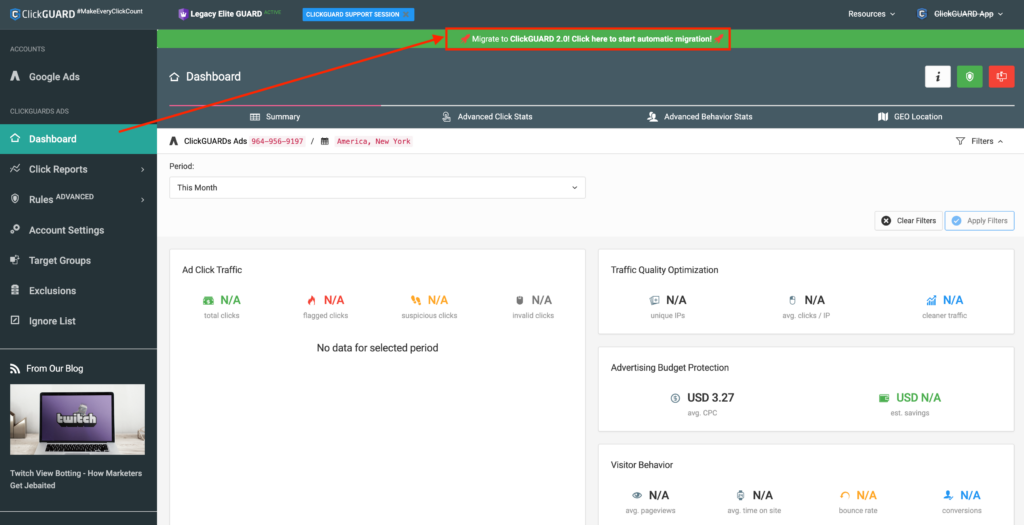The image size is (1024, 525).
Task: Click the No data for selected period message
Action: click(x=377, y=348)
